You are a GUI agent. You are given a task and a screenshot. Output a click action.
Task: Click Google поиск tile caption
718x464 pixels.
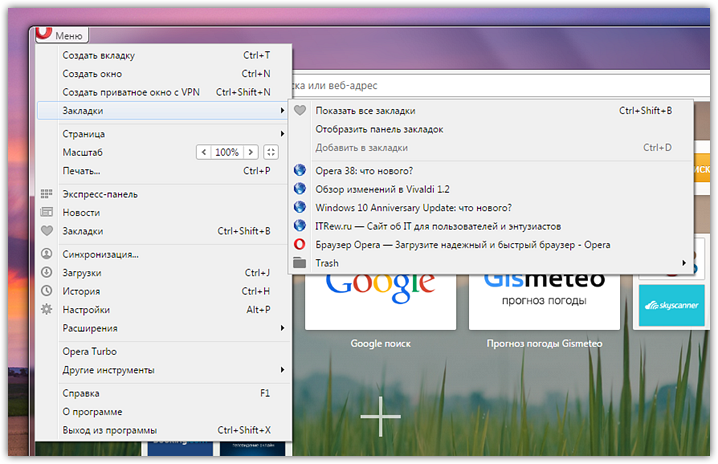[380, 343]
